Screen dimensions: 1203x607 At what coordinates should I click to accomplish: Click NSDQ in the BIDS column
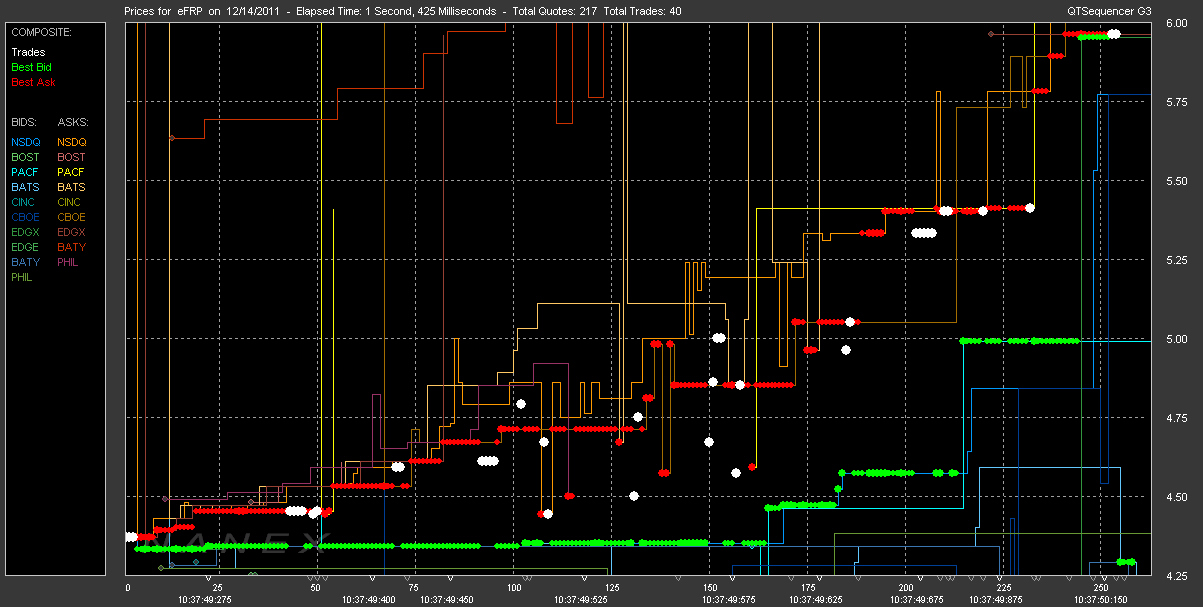pyautogui.click(x=25, y=142)
